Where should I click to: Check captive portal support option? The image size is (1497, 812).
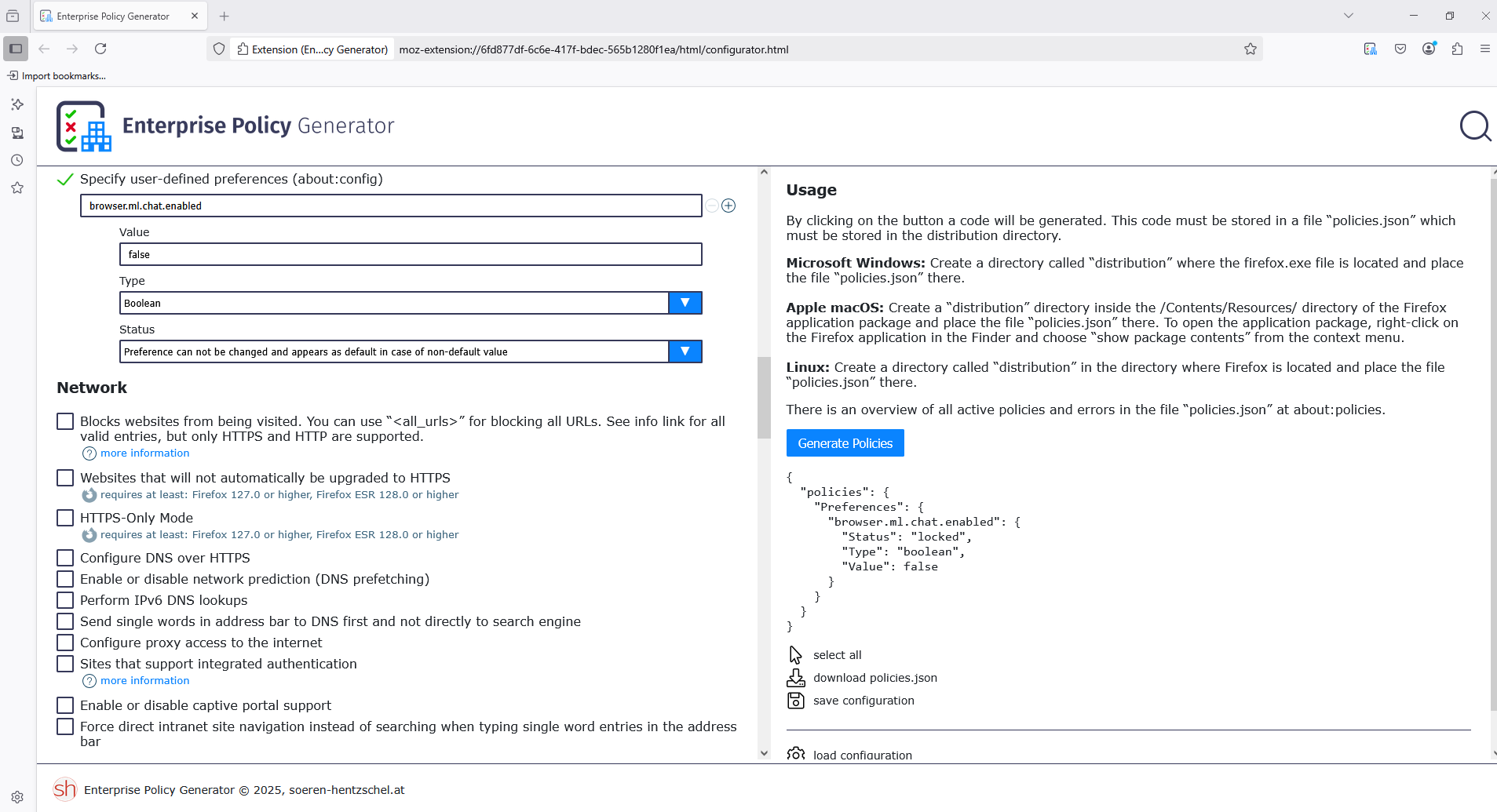[65, 705]
